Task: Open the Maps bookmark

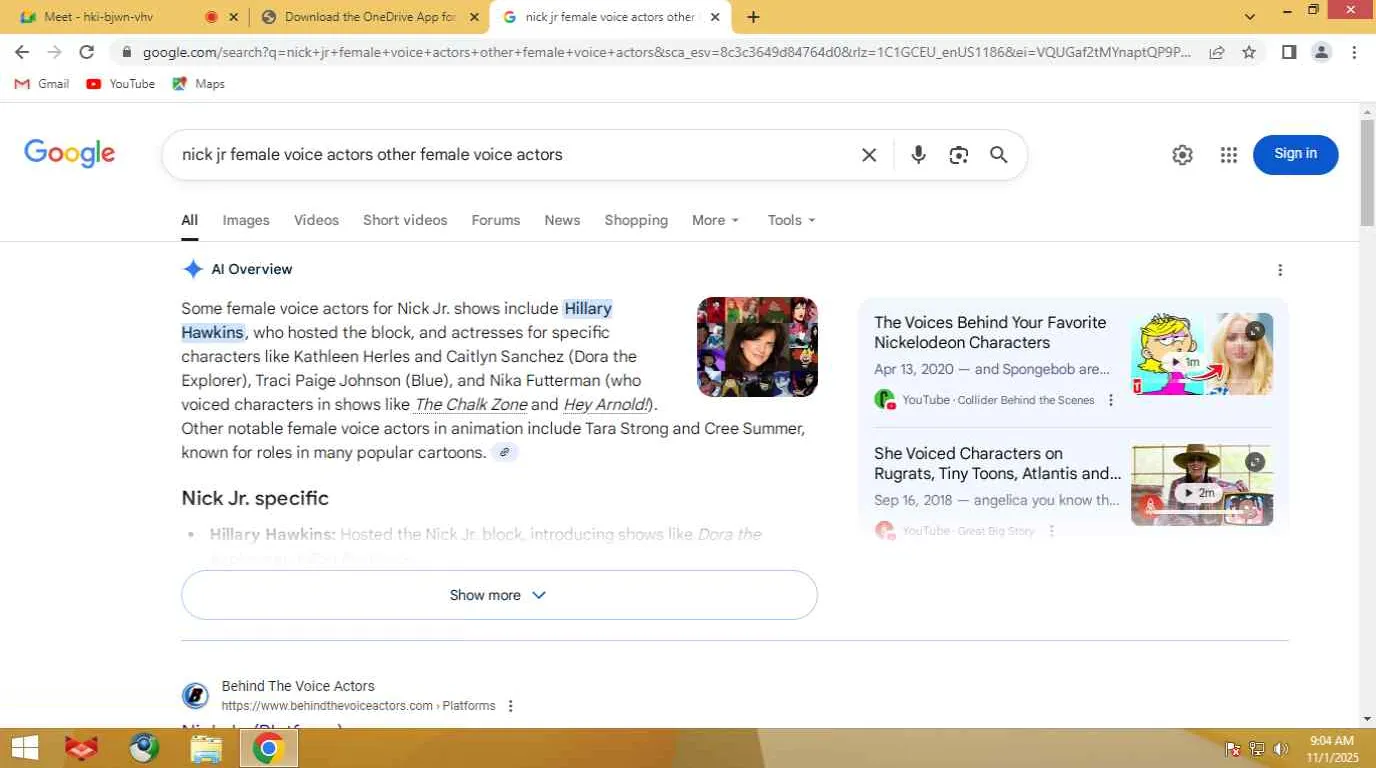Action: click(x=199, y=84)
